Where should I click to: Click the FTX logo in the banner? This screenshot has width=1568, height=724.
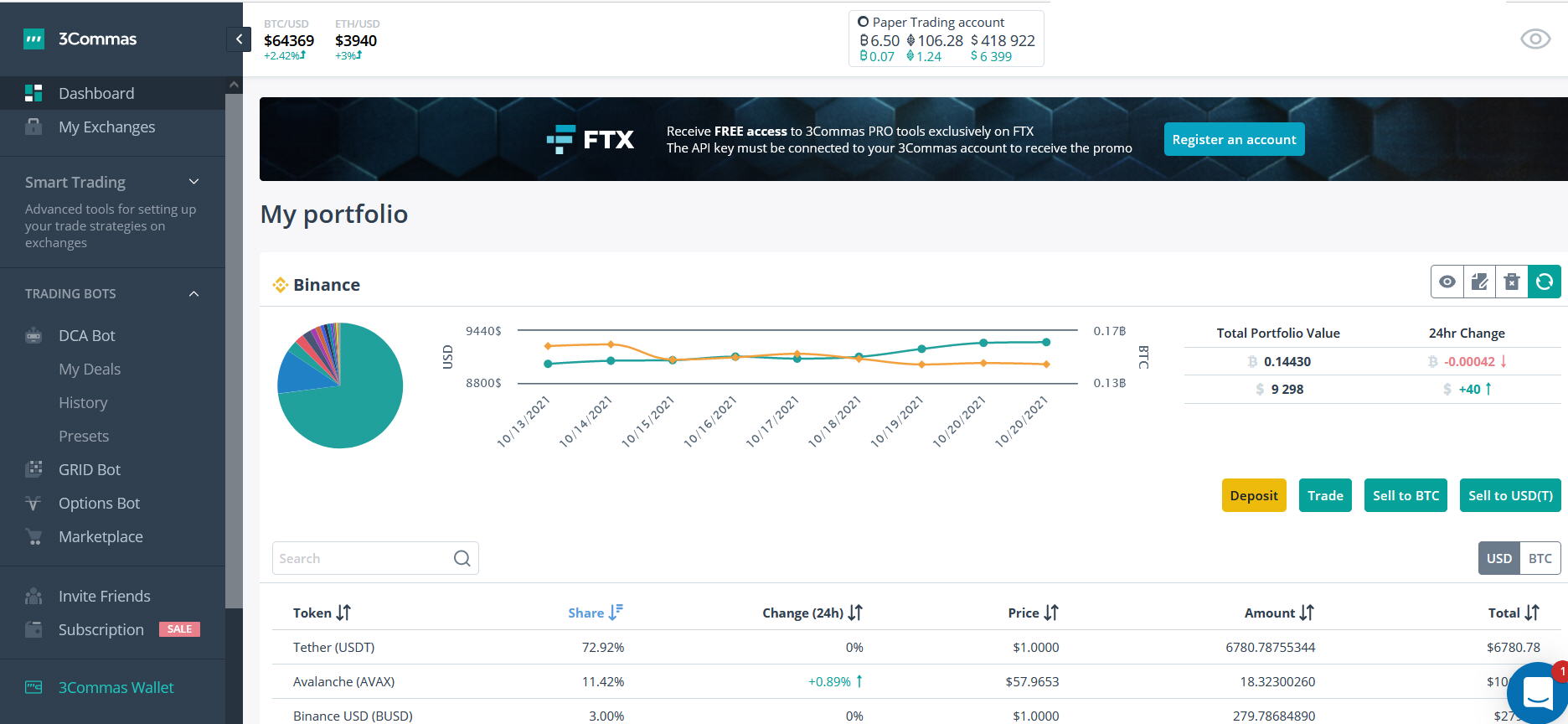(x=591, y=139)
